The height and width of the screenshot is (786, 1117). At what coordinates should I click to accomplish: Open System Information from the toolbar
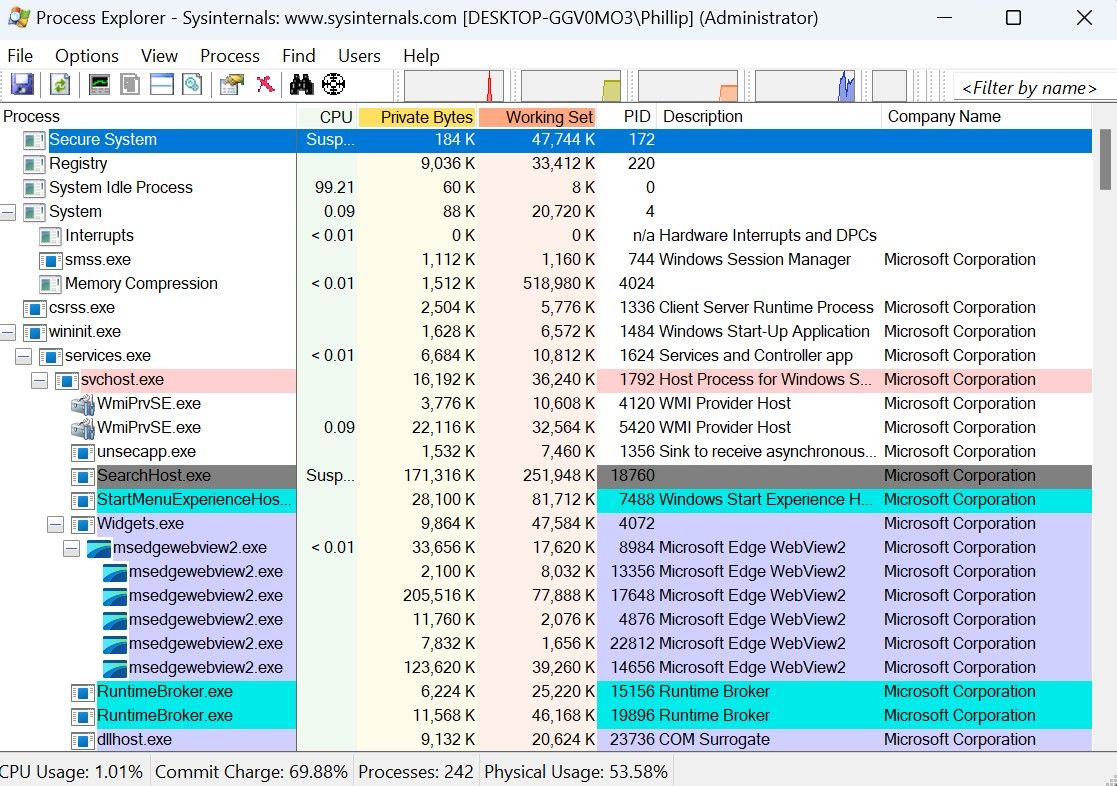[x=97, y=84]
